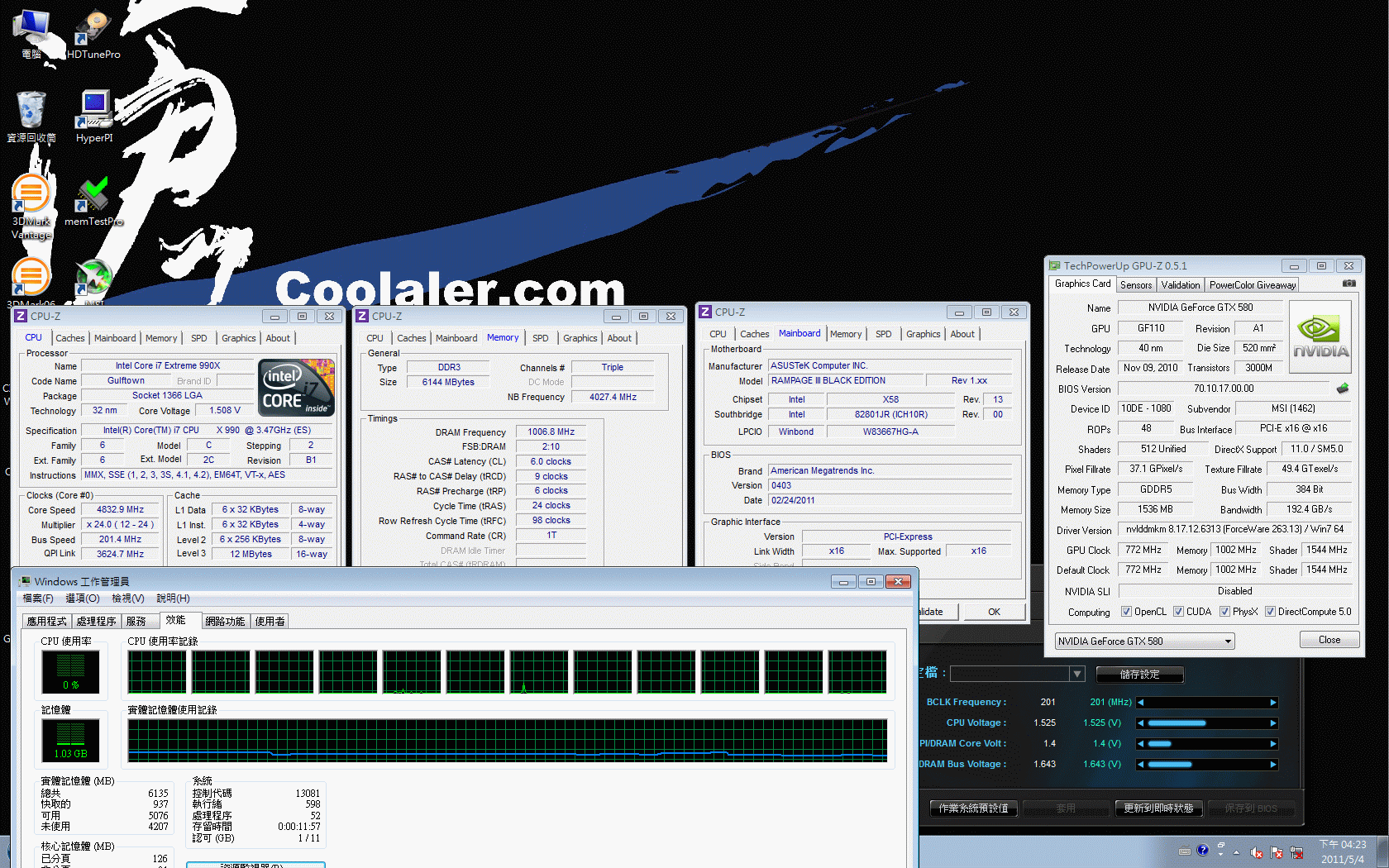Click the CPU-Z Memory window title icon
The height and width of the screenshot is (868, 1389).
point(361,316)
